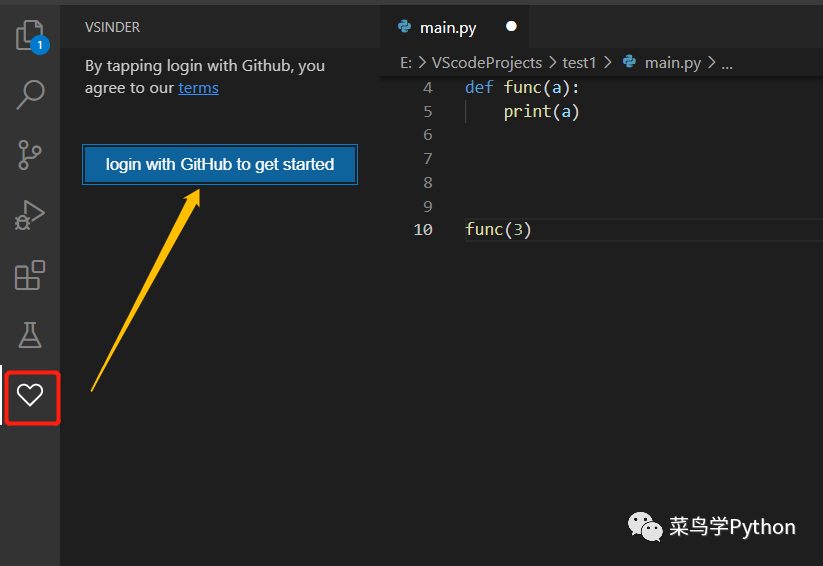Screen dimensions: 823x566
Task: Open the Testing flask icon view
Action: (x=30, y=335)
